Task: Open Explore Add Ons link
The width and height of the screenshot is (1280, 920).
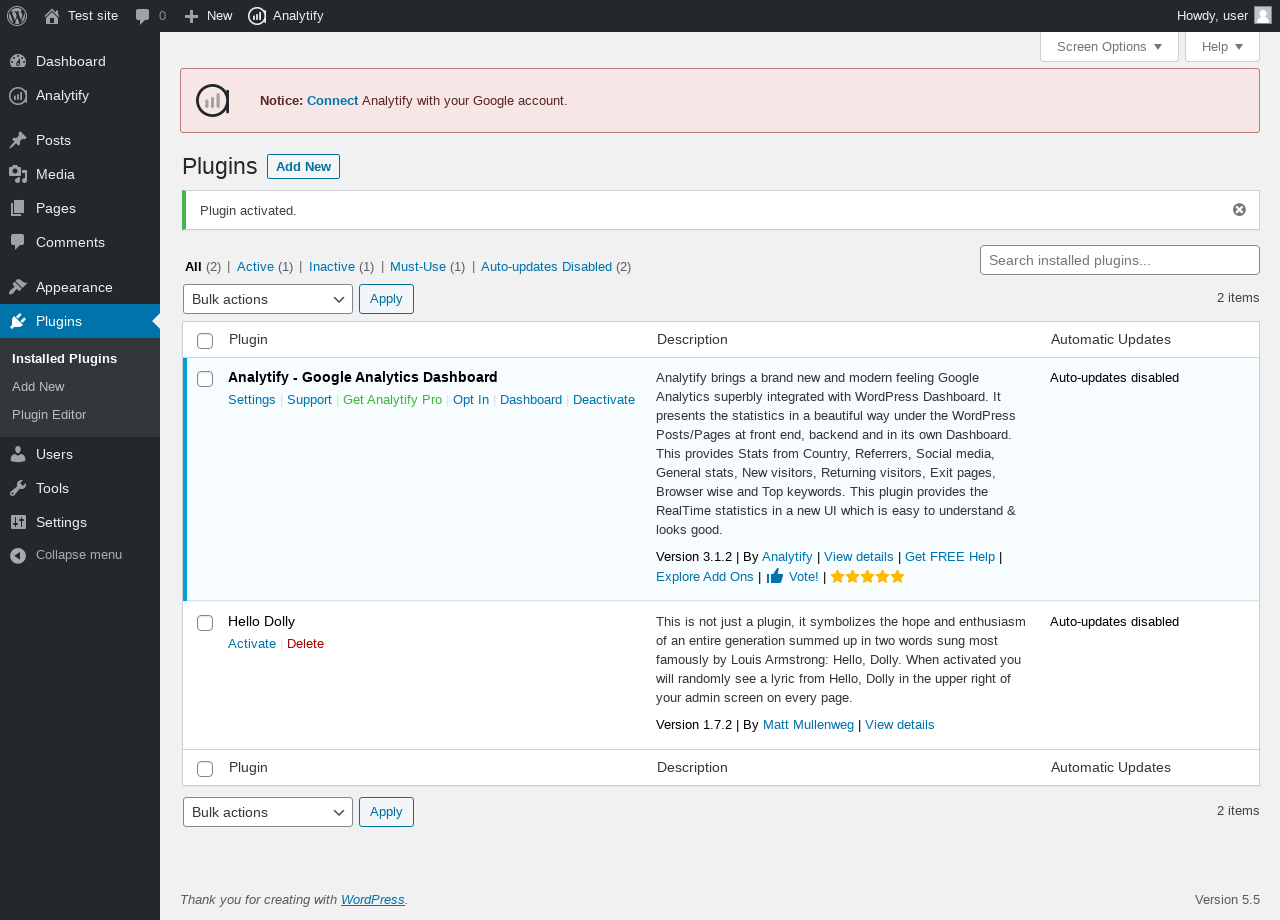Action: click(x=705, y=577)
